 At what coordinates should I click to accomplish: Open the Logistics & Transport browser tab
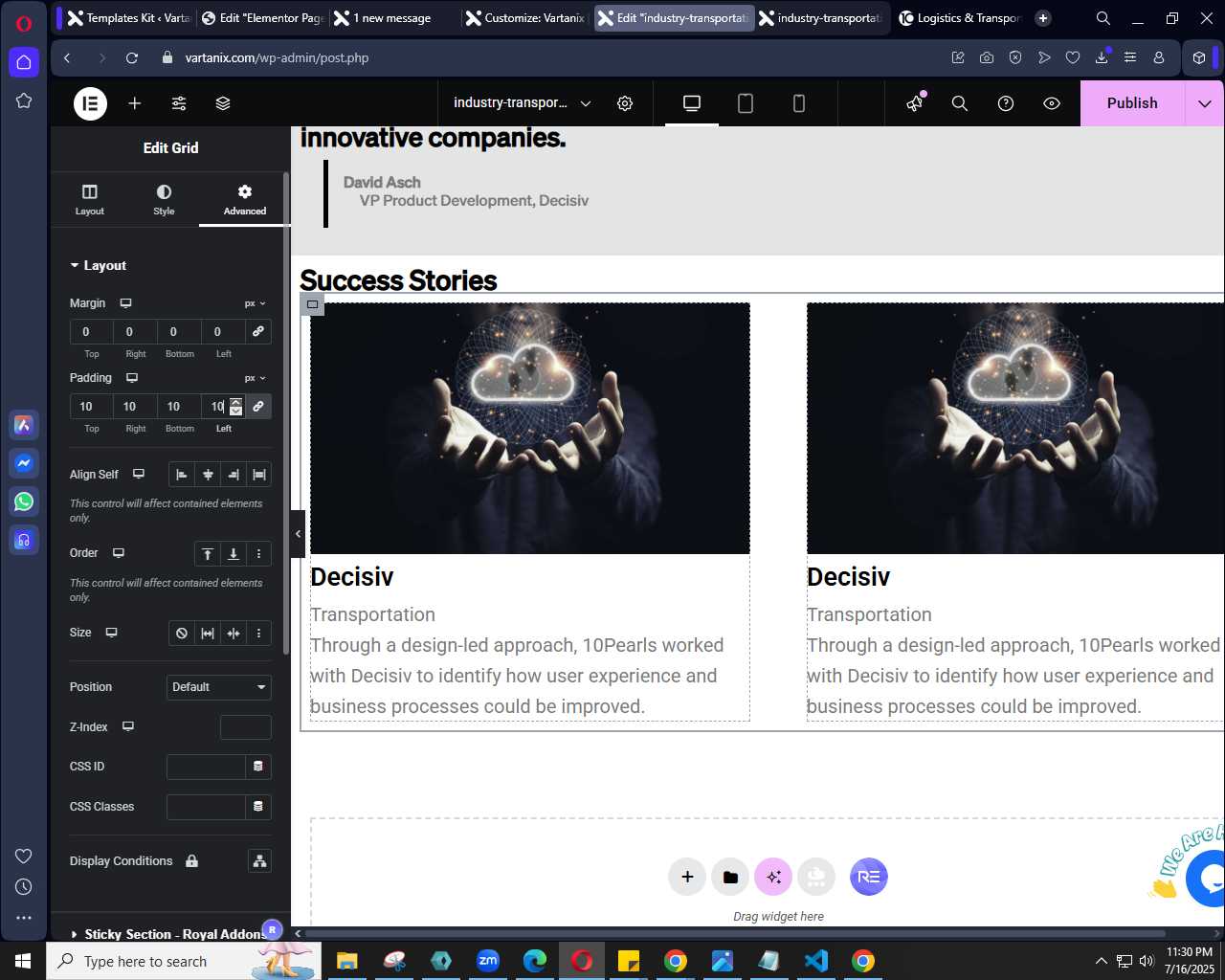coord(960,18)
